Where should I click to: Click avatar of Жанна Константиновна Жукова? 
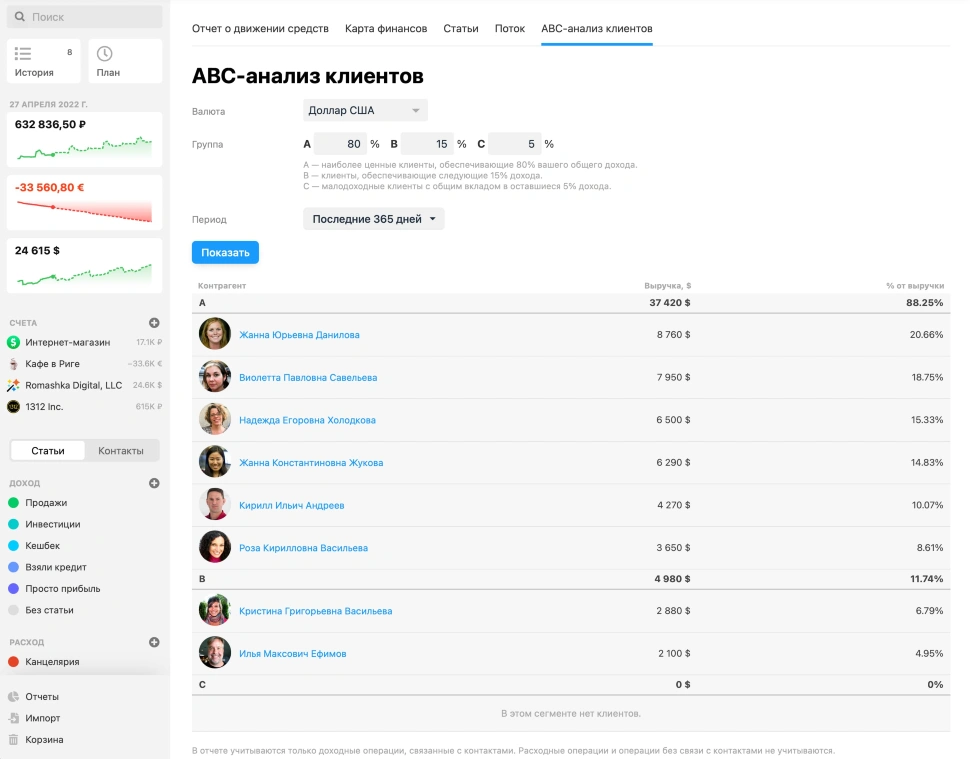[x=215, y=462]
